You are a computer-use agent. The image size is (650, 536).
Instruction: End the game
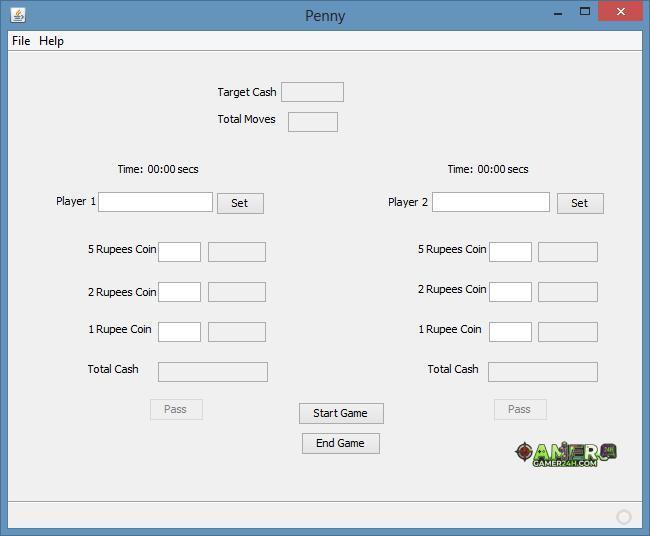(341, 444)
